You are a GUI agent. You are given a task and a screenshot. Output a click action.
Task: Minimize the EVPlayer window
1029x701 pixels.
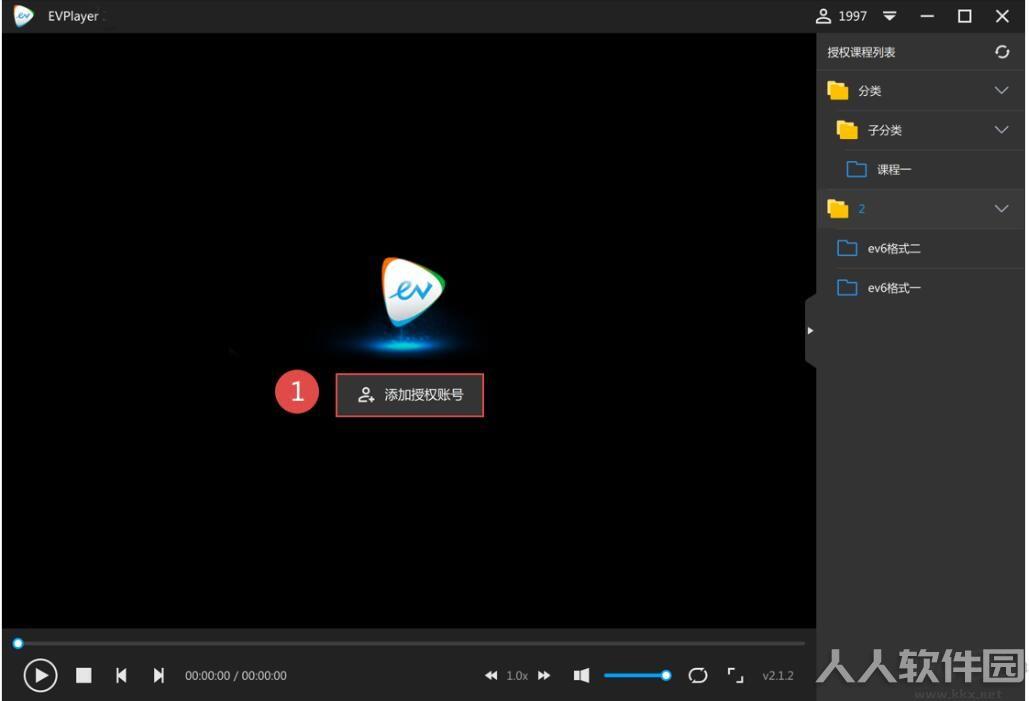pyautogui.click(x=927, y=16)
